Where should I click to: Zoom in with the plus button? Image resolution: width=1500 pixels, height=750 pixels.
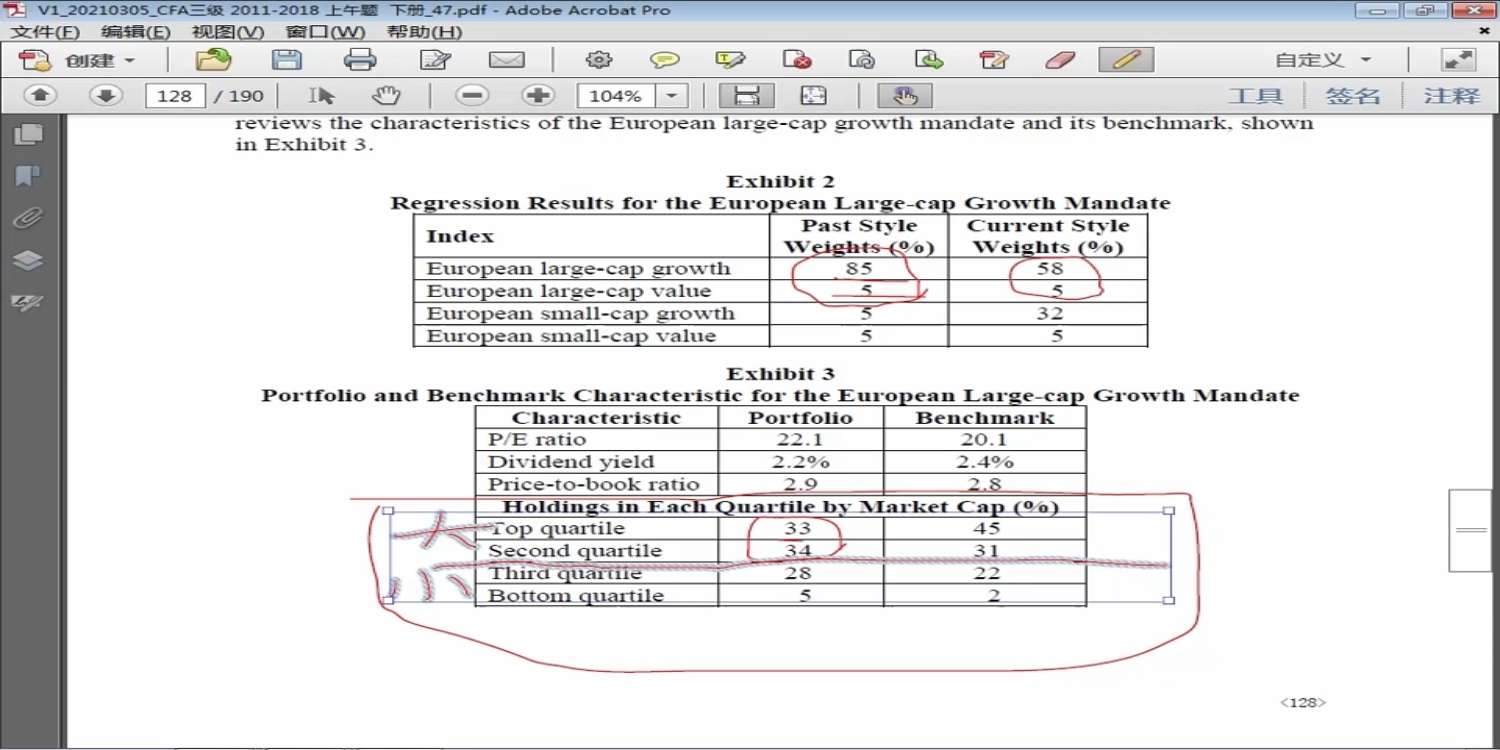click(x=538, y=96)
